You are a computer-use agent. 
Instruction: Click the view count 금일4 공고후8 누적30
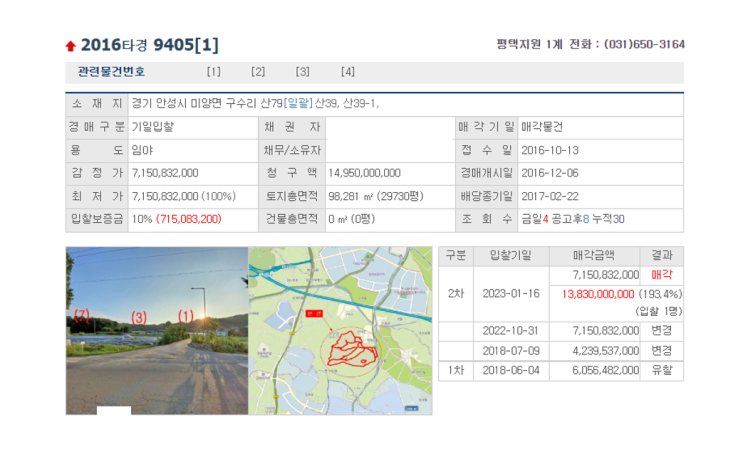573,219
